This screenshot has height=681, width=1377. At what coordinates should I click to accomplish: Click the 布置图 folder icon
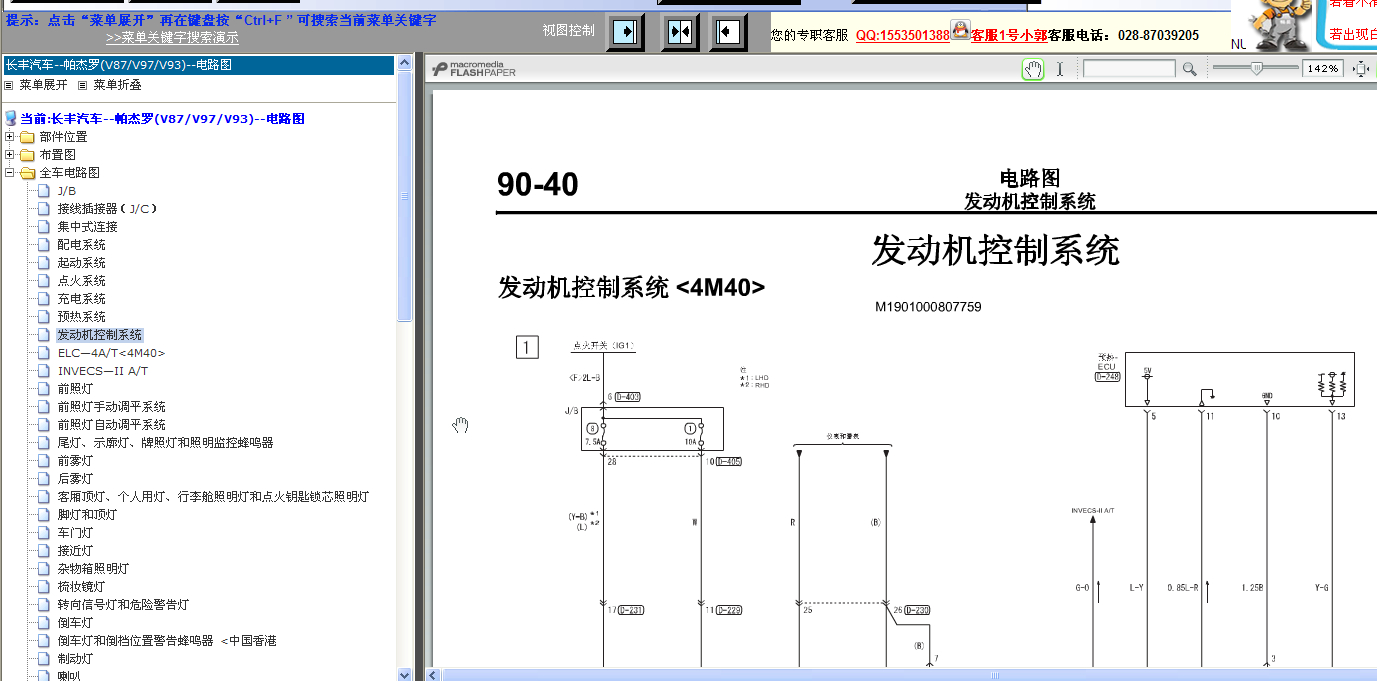(x=27, y=155)
